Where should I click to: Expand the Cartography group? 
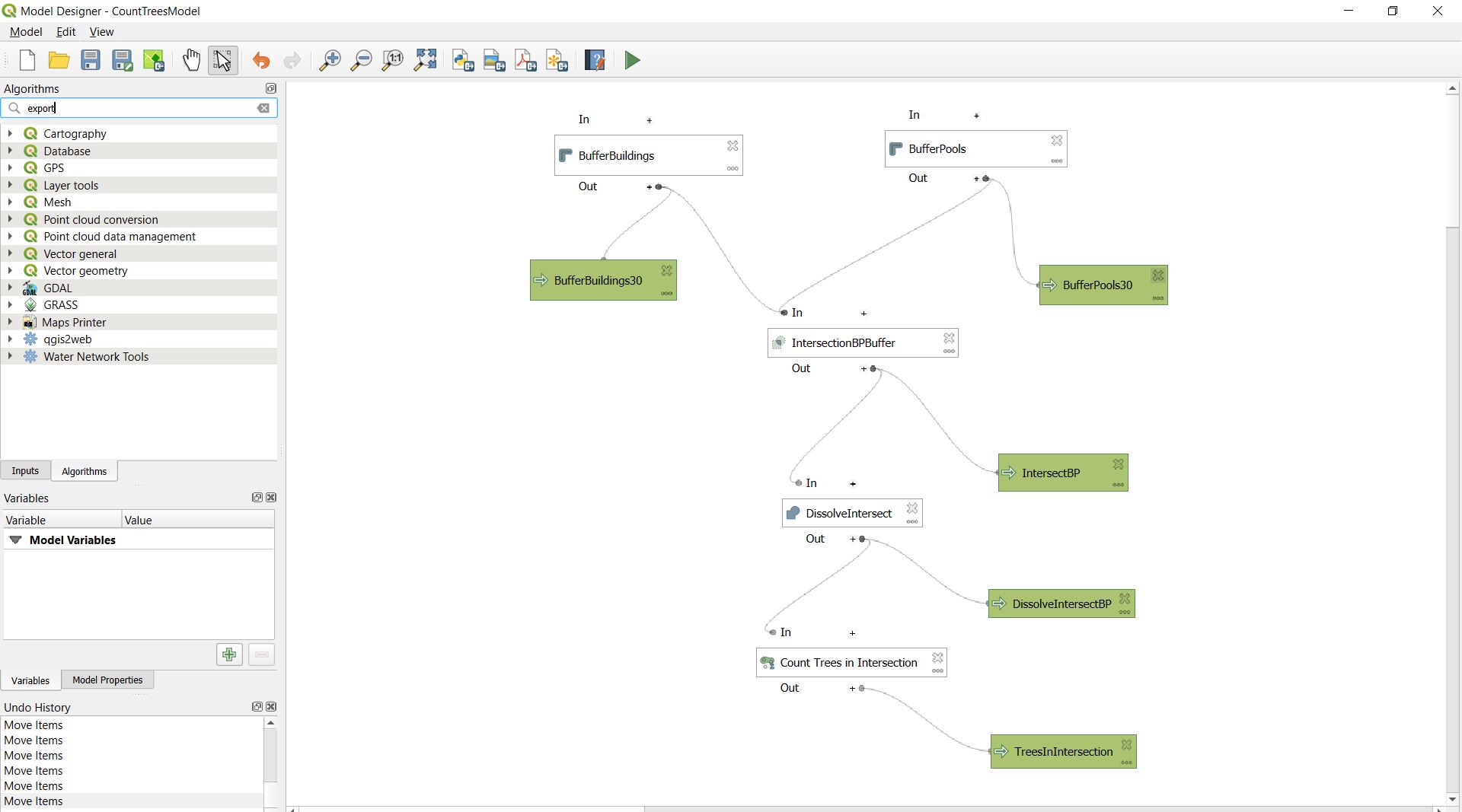[x=10, y=133]
